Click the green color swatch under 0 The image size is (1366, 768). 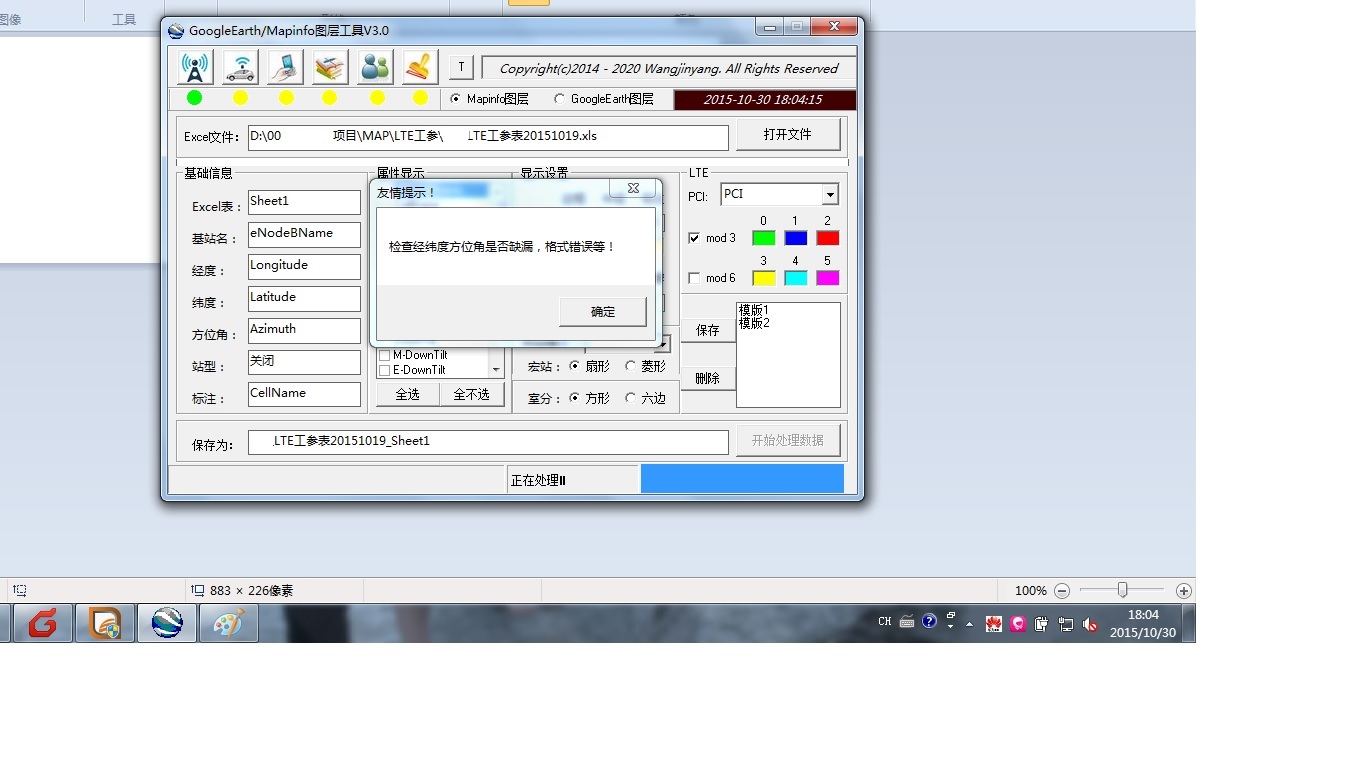(764, 238)
